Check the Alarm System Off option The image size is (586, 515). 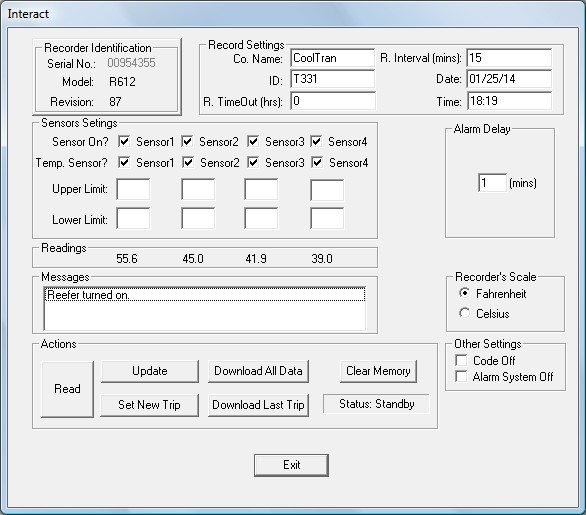pos(461,376)
